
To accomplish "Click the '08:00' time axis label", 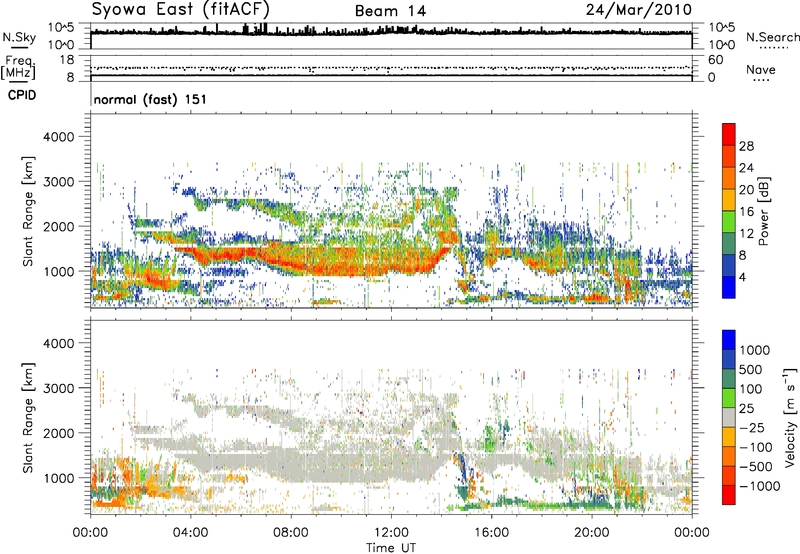I will point(291,533).
